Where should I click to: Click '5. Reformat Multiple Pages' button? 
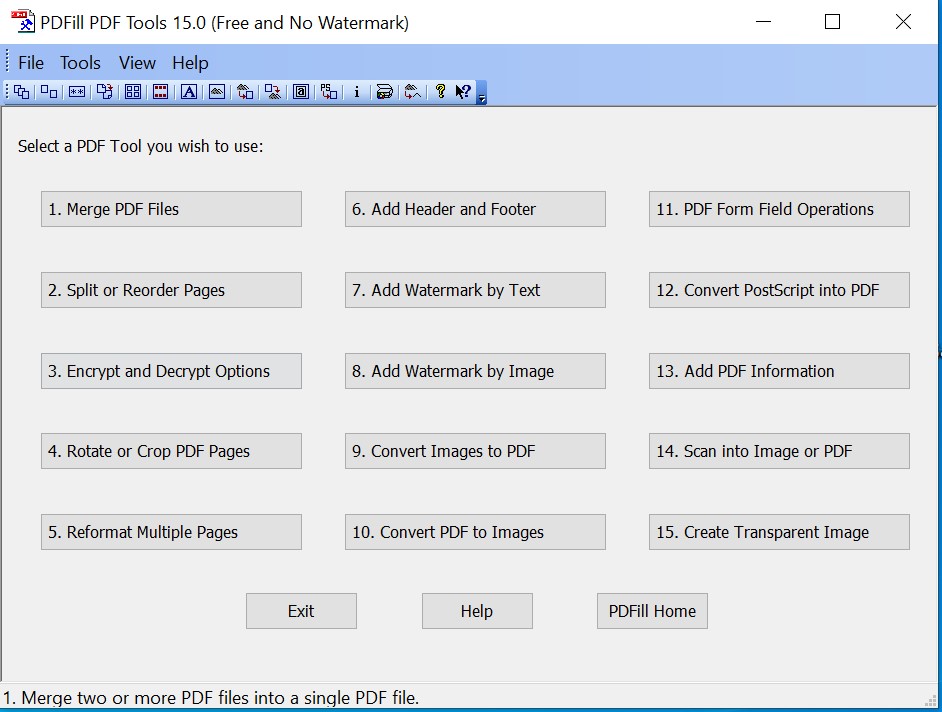171,532
